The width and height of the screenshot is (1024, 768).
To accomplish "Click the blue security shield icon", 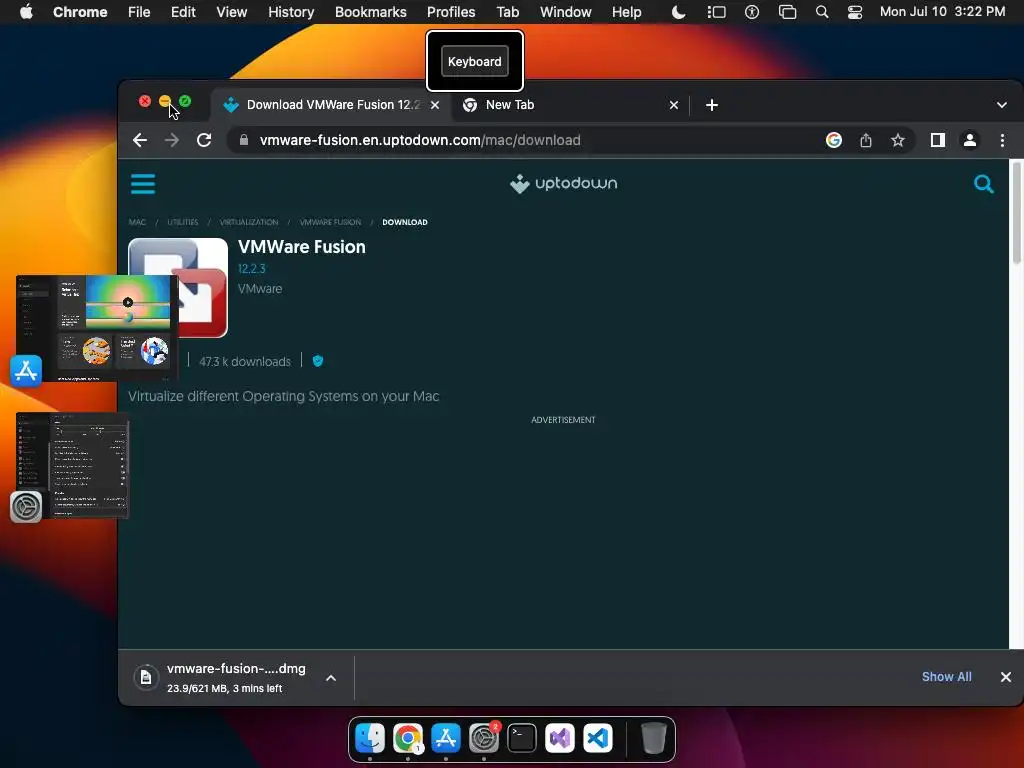I will [318, 360].
